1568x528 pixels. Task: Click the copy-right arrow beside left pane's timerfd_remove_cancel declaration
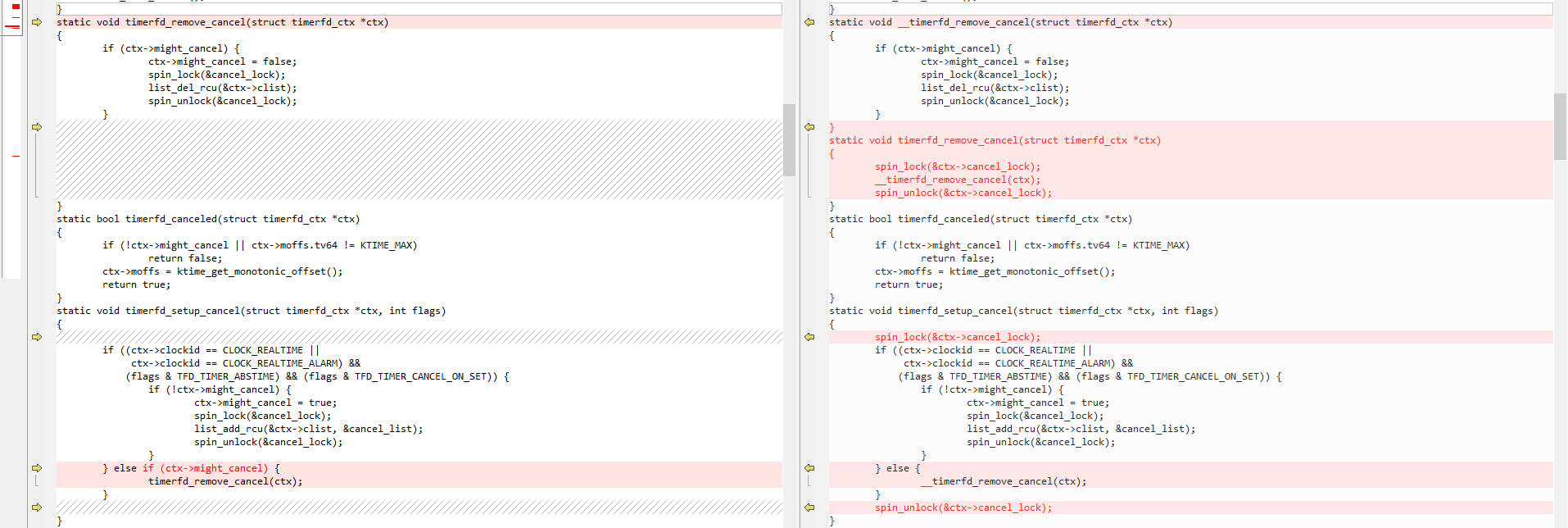[37, 22]
